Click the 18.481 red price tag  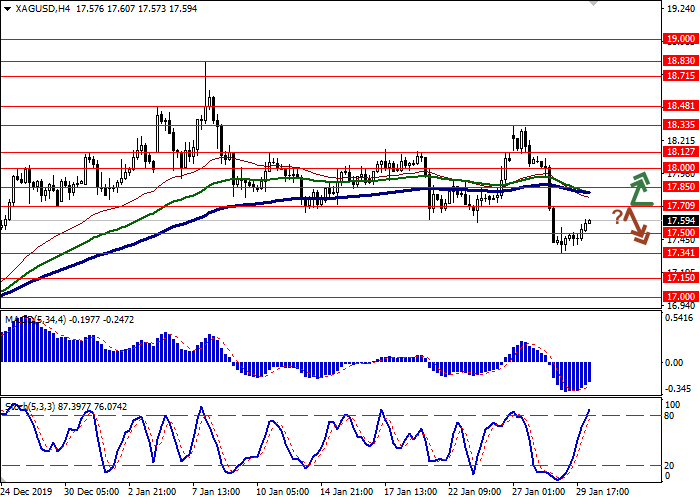pos(679,105)
